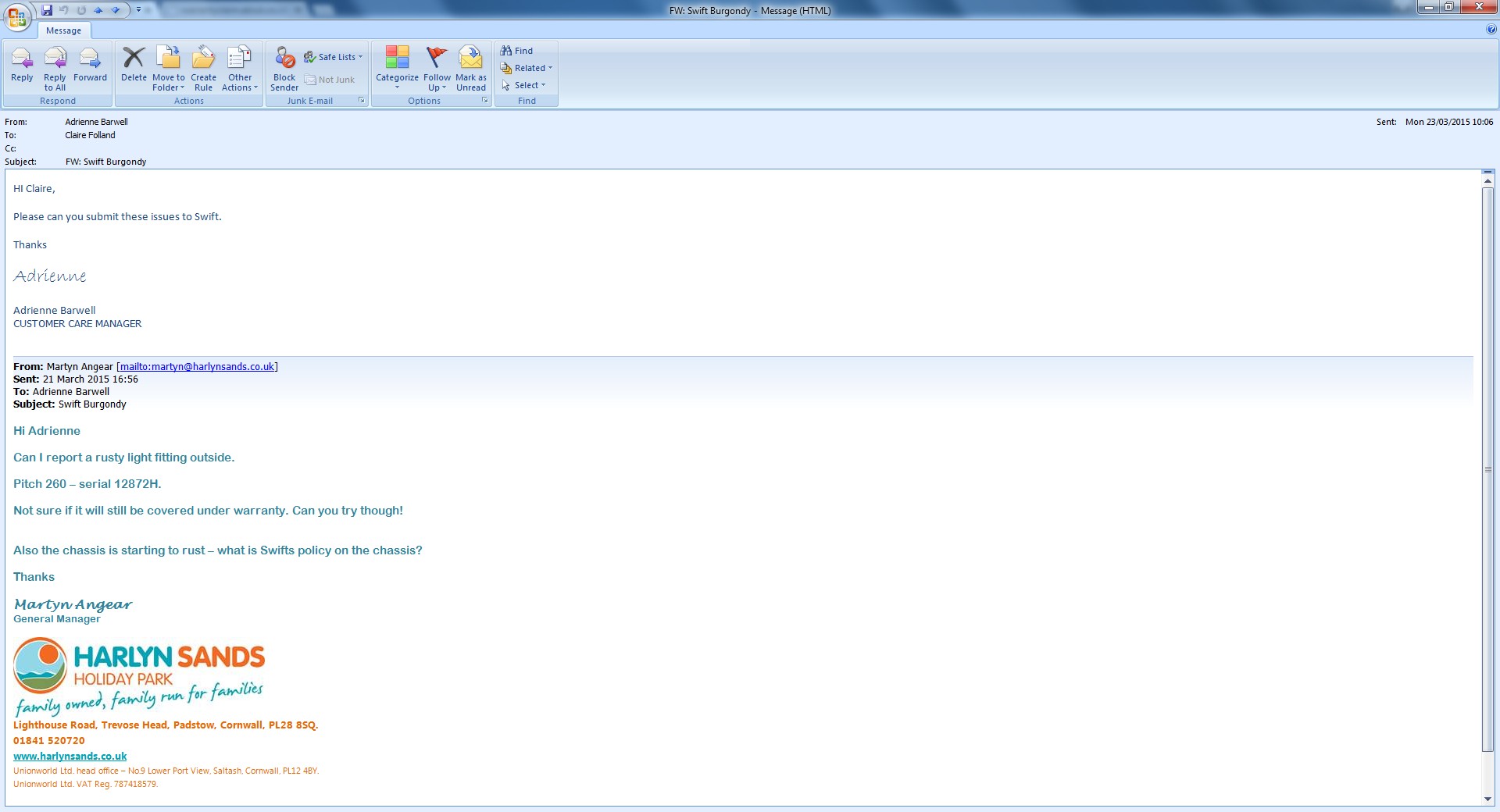This screenshot has width=1500, height=812.
Task: Redo using the Quick Access Toolbar
Action: (x=81, y=10)
